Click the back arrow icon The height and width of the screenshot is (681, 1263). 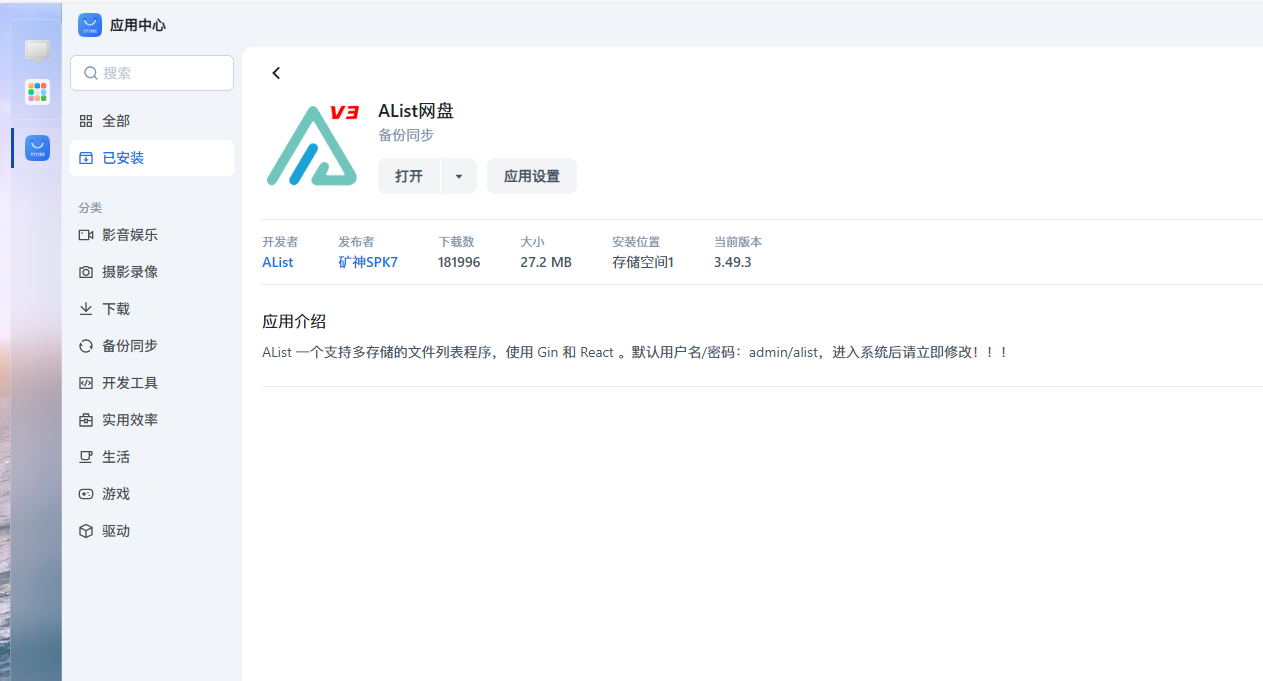click(276, 73)
